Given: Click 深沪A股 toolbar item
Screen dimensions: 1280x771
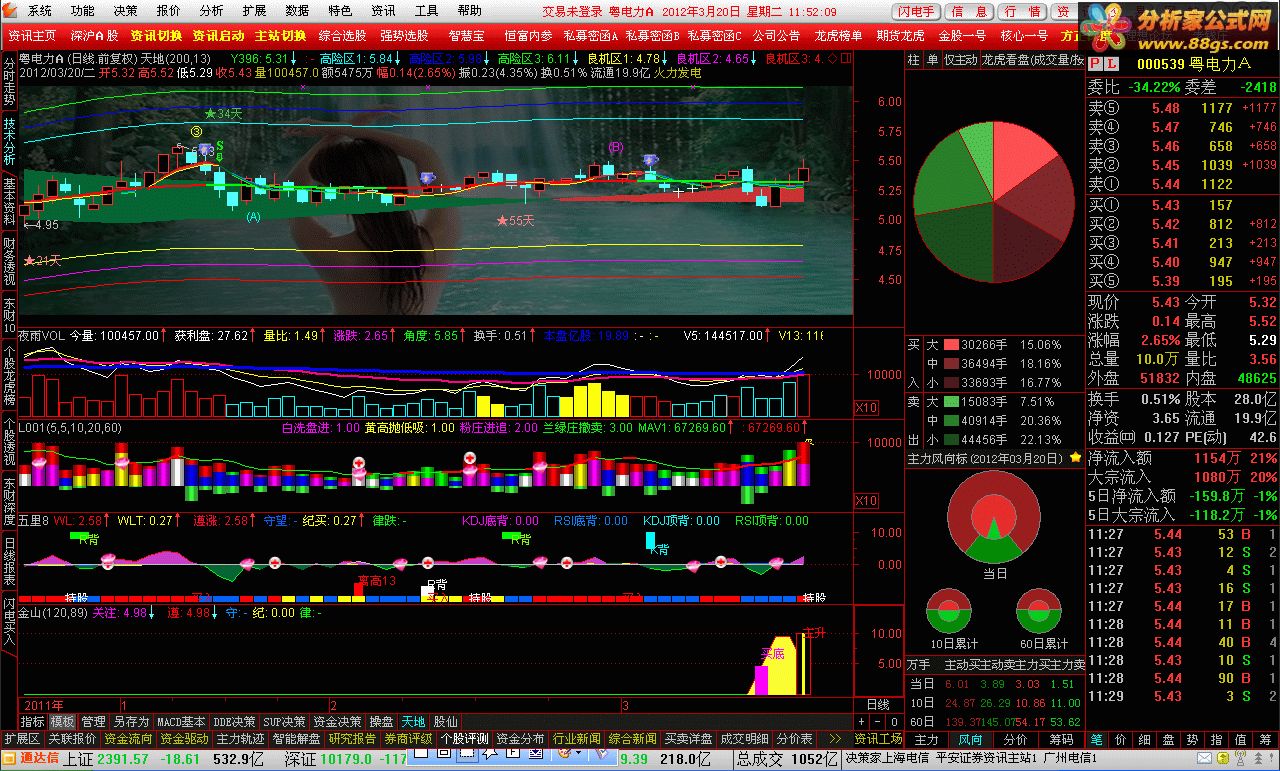Looking at the screenshot, I should (x=94, y=35).
